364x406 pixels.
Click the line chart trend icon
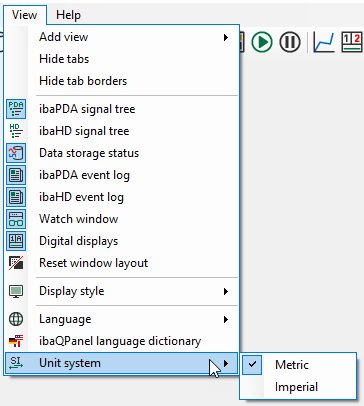(x=324, y=42)
